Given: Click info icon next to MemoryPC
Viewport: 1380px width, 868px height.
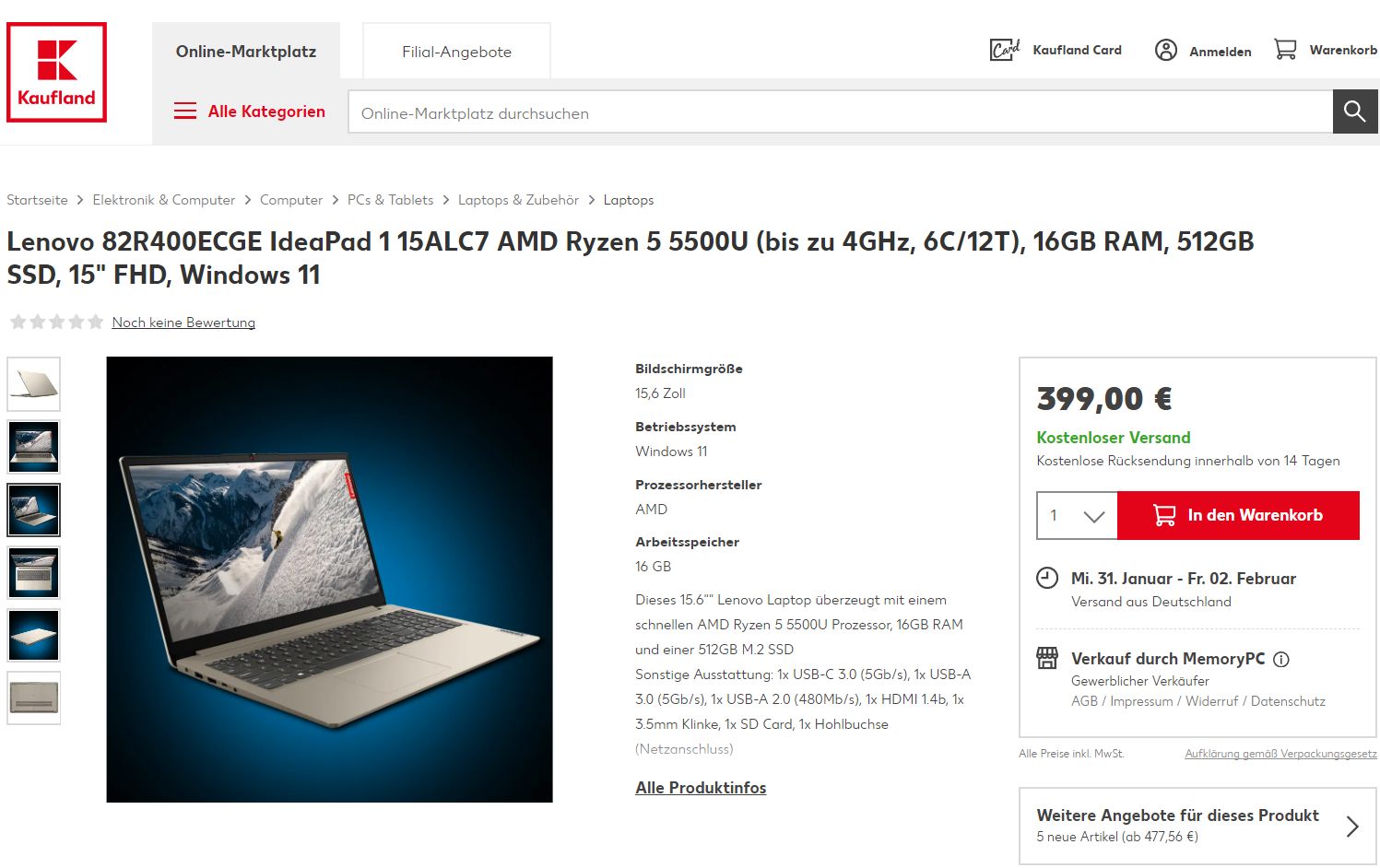Looking at the screenshot, I should click(x=1281, y=659).
